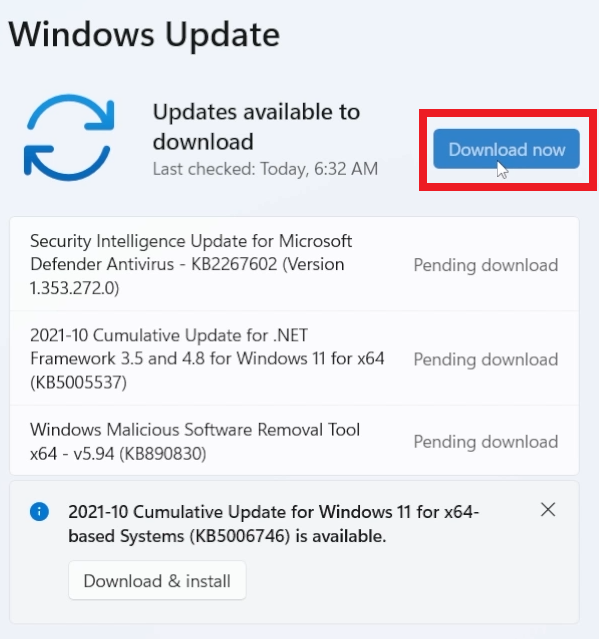Dismiss the cumulative update notification with X
This screenshot has width=599, height=639.
[x=548, y=509]
